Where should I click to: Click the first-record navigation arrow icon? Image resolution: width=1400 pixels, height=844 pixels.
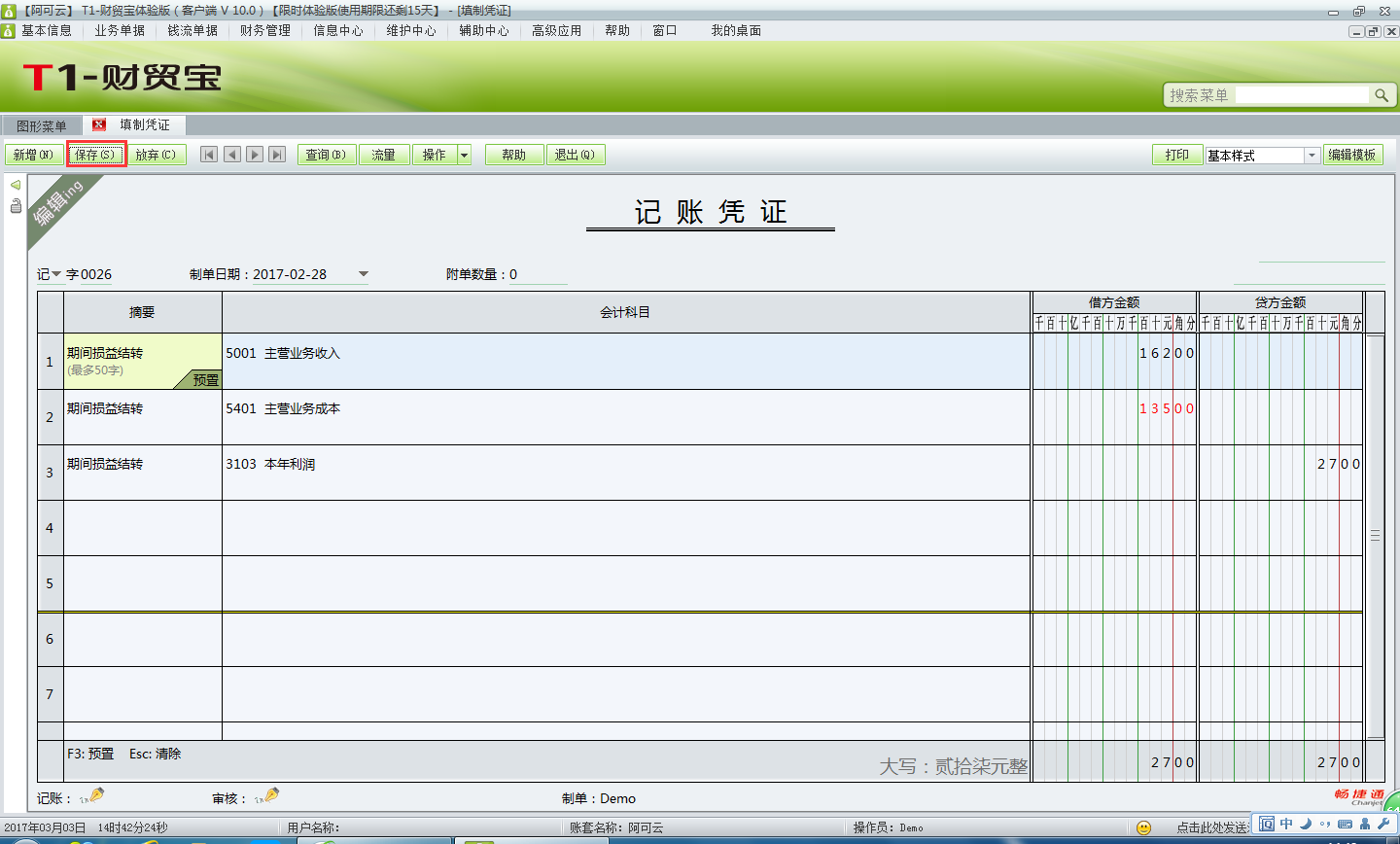tap(209, 154)
